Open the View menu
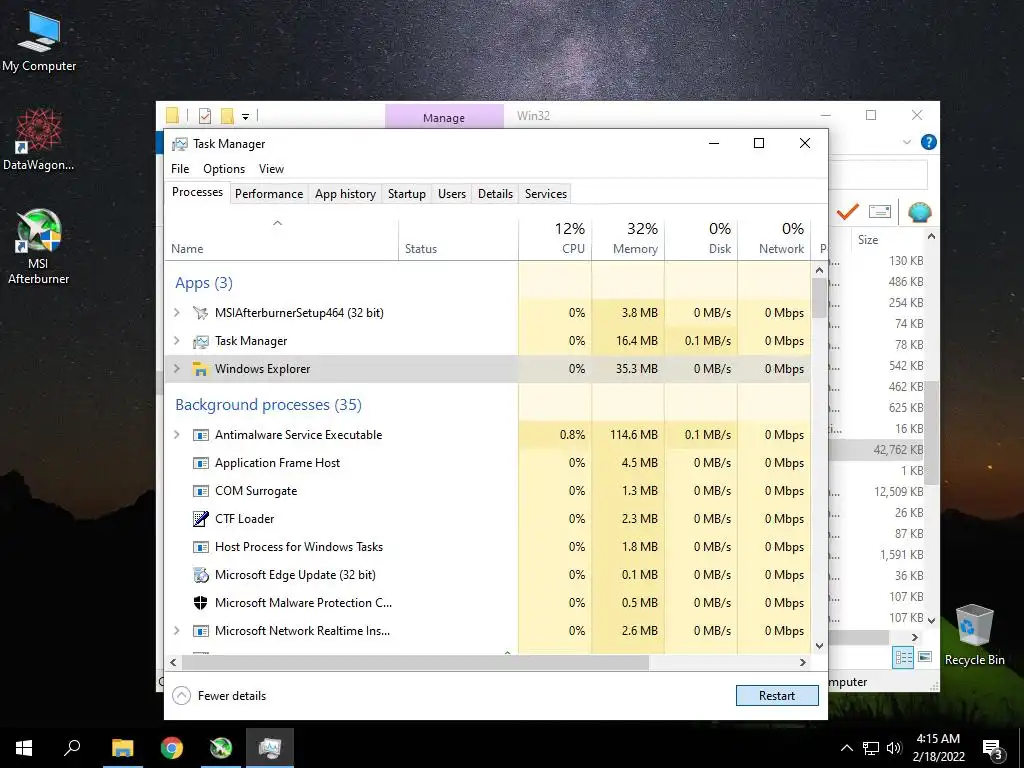This screenshot has height=768, width=1024. click(x=271, y=168)
